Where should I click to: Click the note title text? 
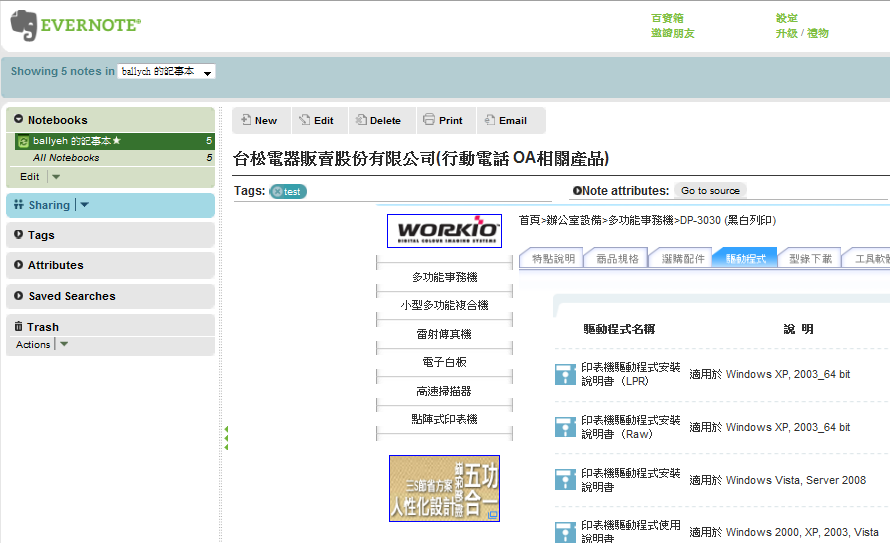[x=421, y=158]
